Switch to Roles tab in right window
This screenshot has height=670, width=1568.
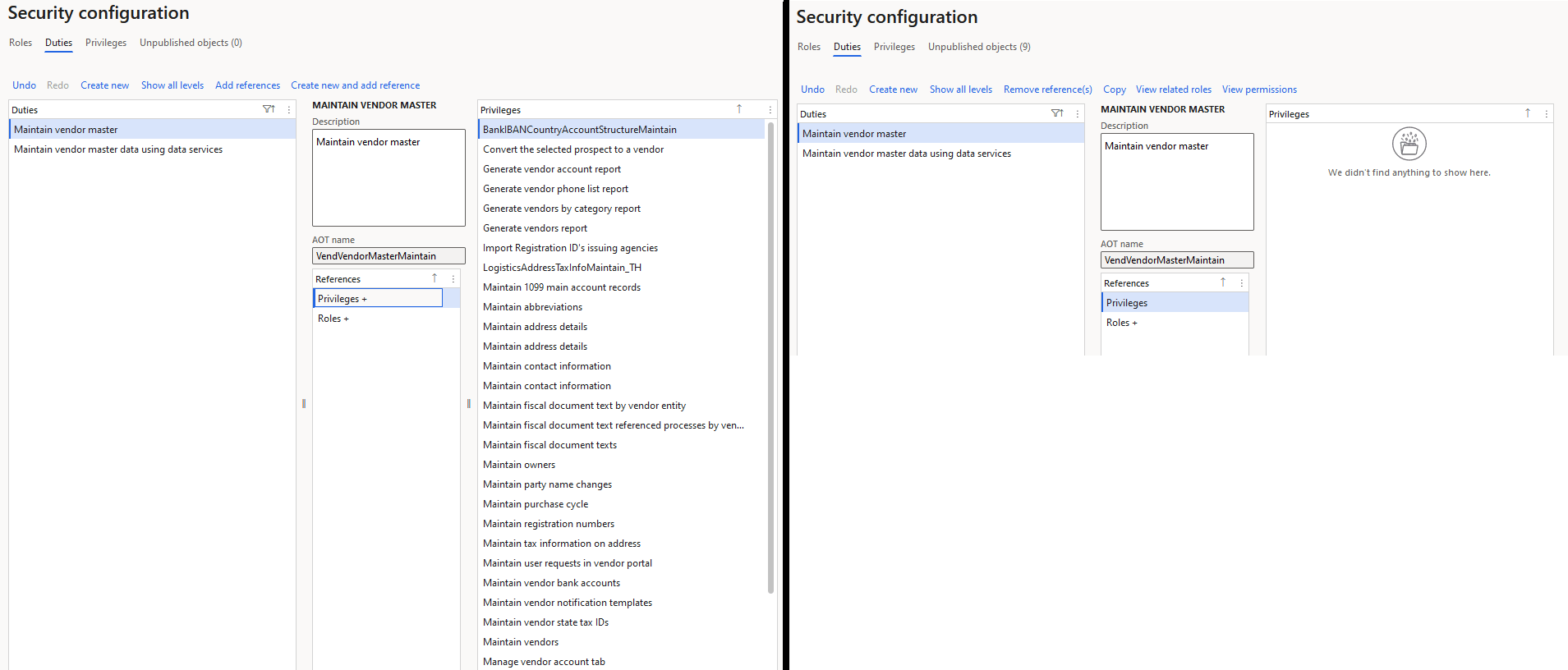coord(809,47)
